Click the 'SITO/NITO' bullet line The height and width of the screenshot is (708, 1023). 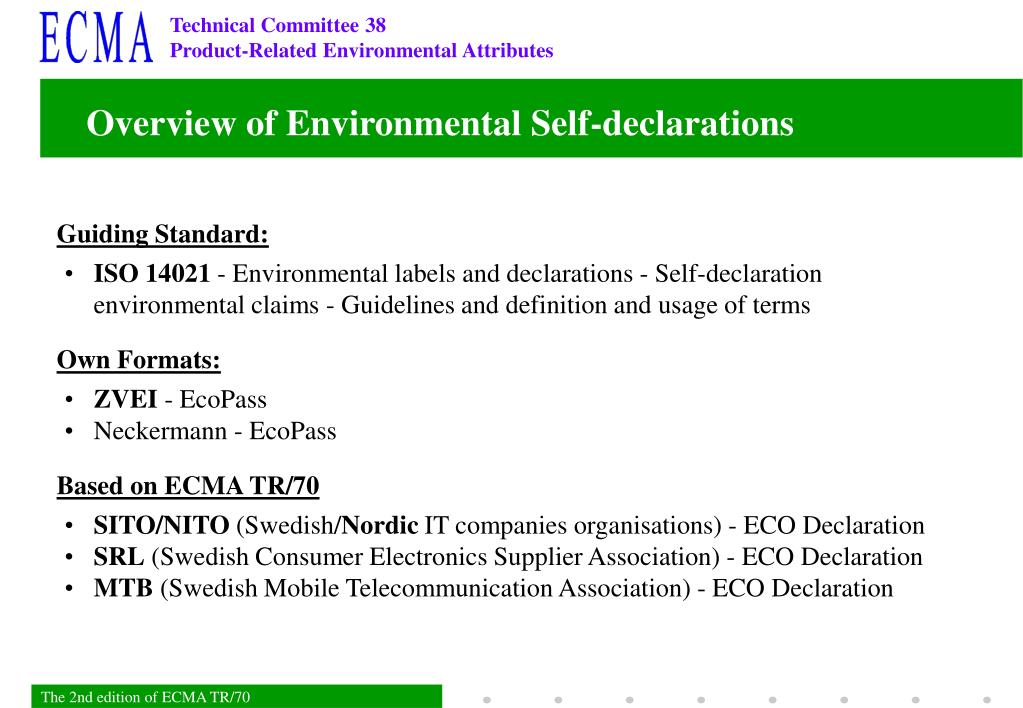[x=509, y=525]
